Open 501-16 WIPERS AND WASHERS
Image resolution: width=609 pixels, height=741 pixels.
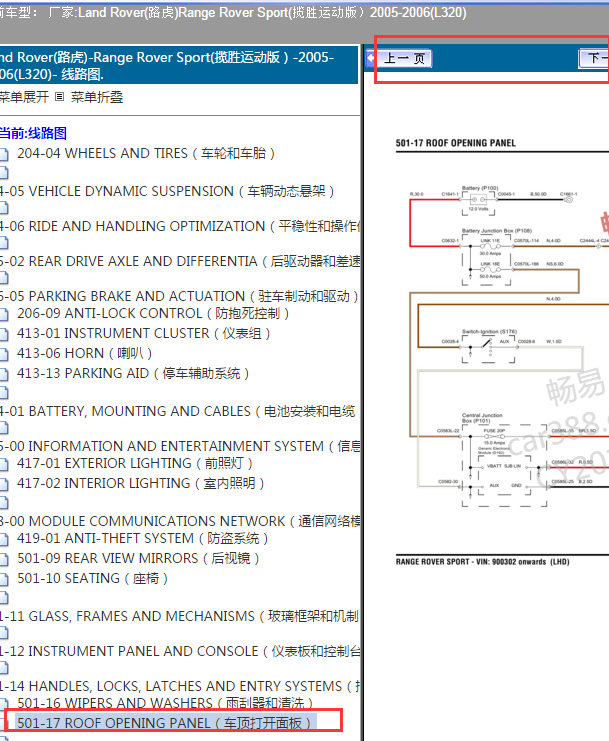coord(165,703)
